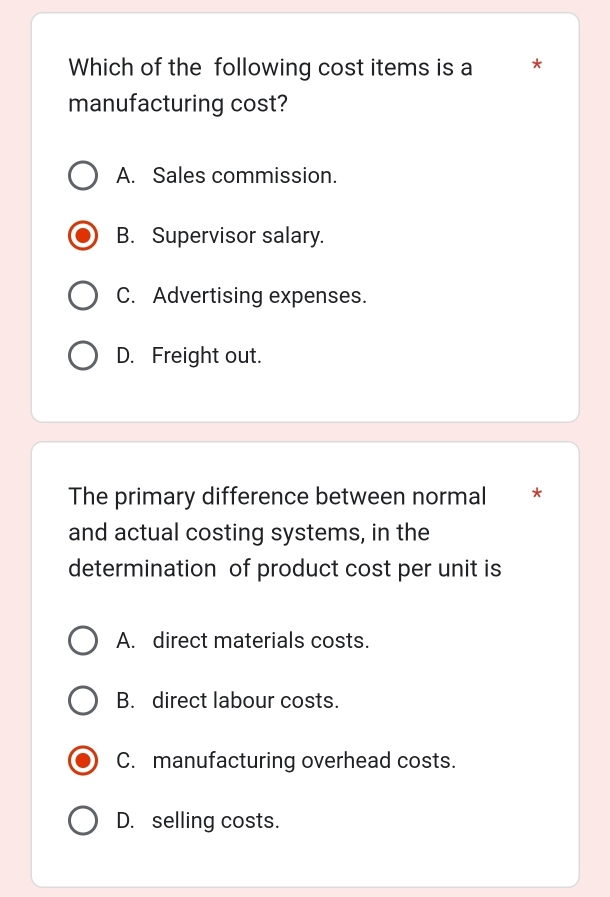610x897 pixels.
Task: Click the "D. Freight out." option label
Action: 189,355
